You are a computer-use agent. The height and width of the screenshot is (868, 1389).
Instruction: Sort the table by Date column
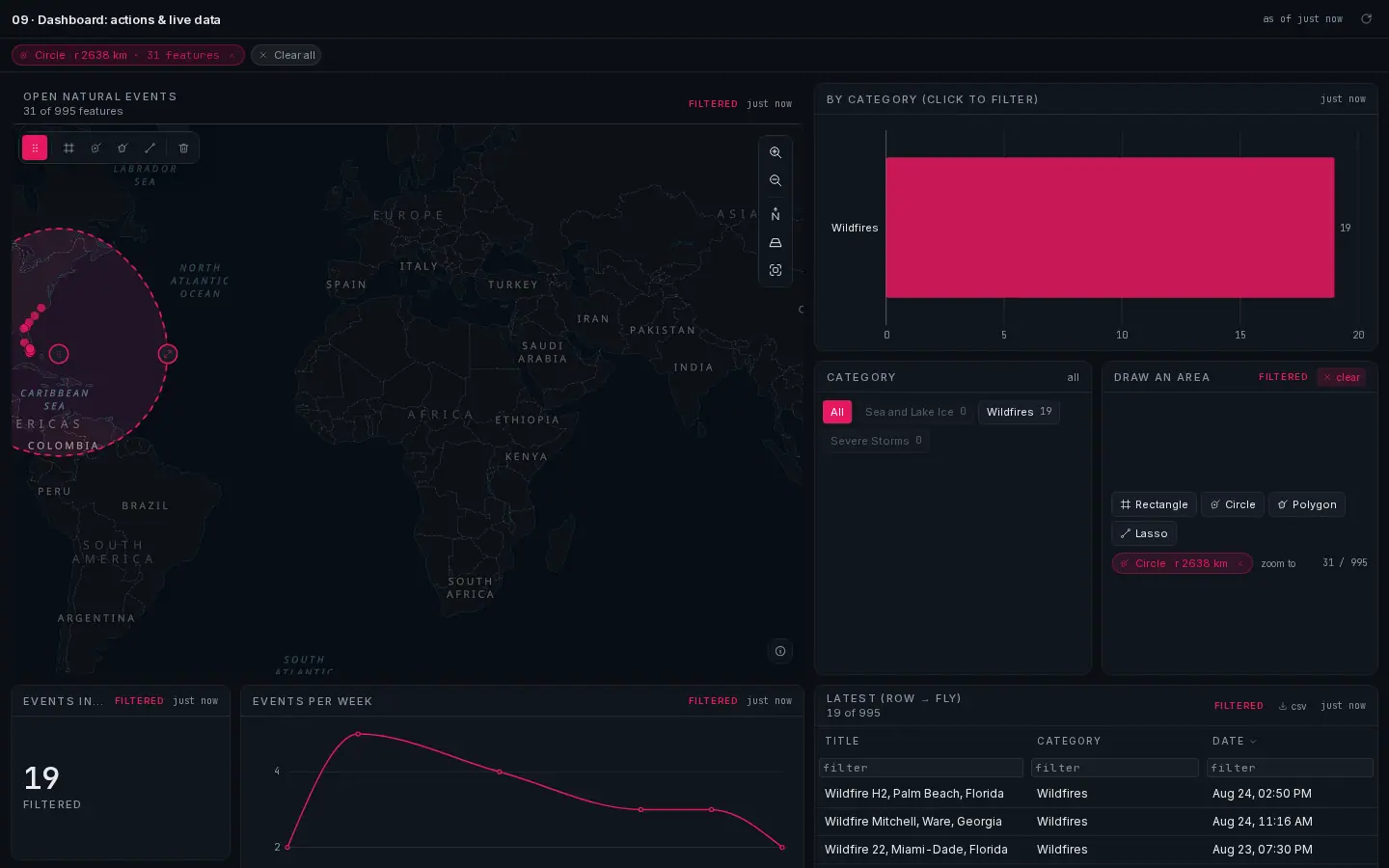click(x=1234, y=741)
